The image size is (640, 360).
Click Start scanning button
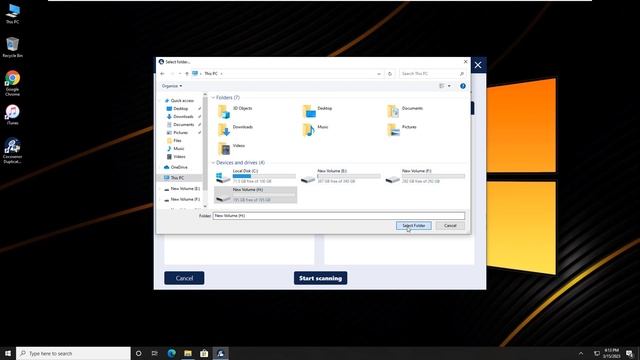pyautogui.click(x=320, y=278)
